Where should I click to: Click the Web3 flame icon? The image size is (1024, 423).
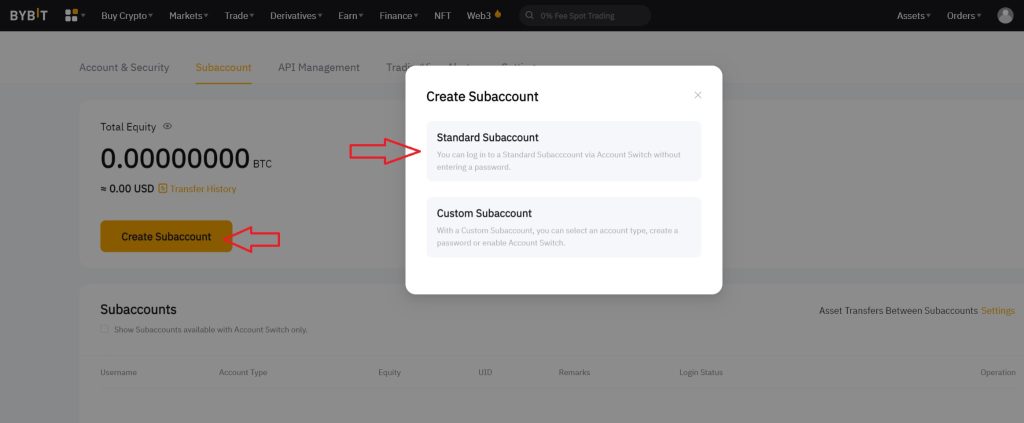(498, 15)
